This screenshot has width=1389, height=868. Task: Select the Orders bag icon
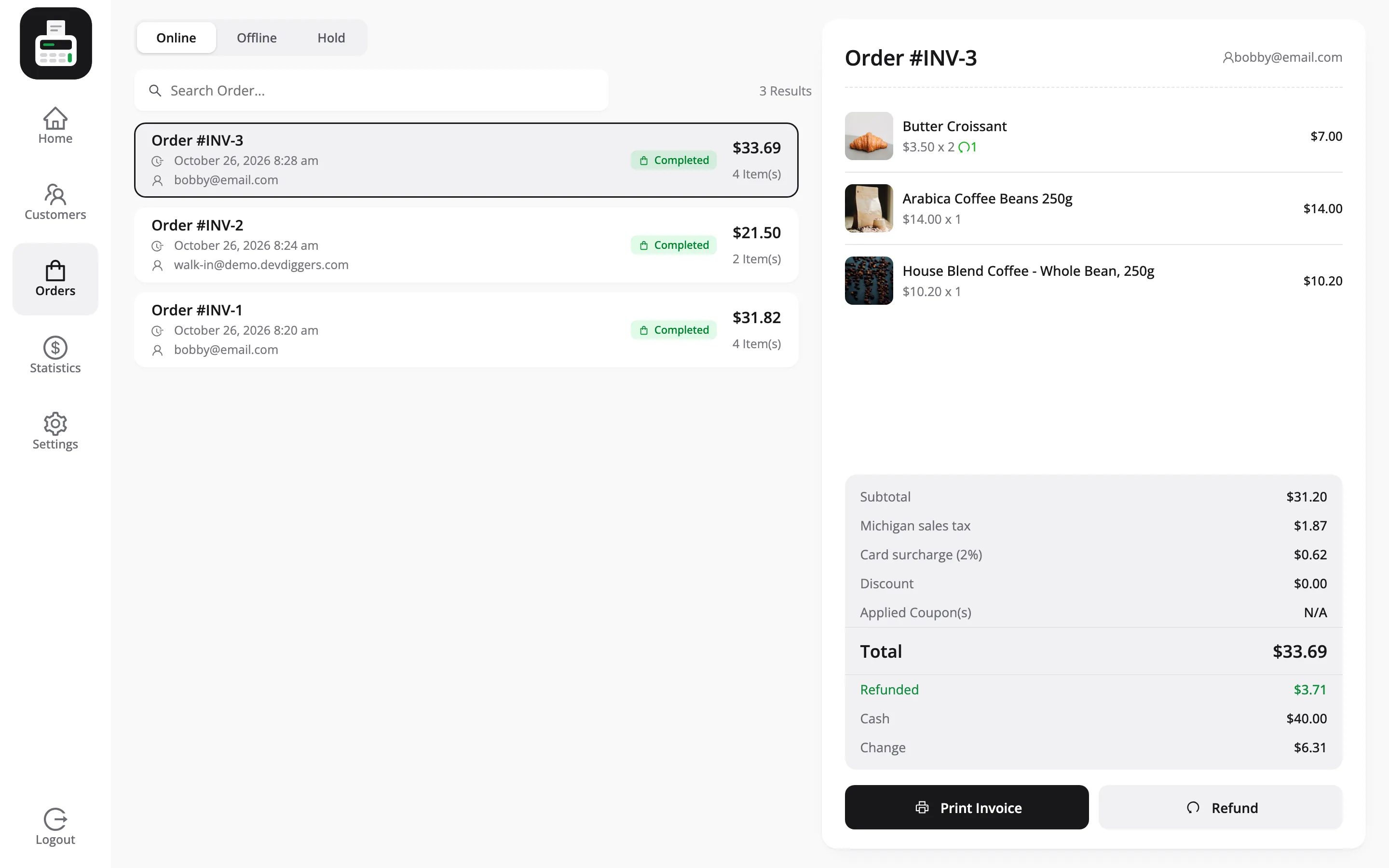55,271
